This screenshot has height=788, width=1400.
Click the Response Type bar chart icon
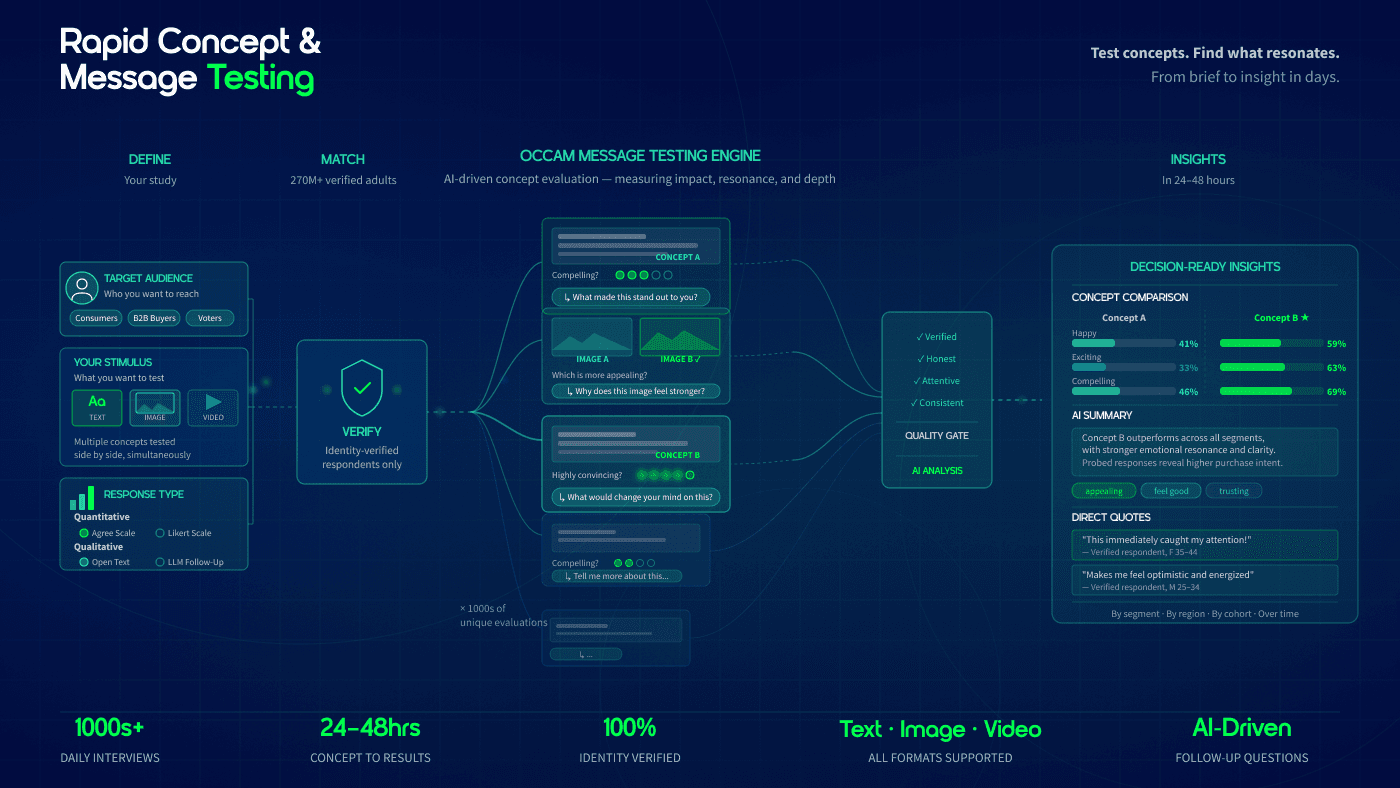(82, 497)
